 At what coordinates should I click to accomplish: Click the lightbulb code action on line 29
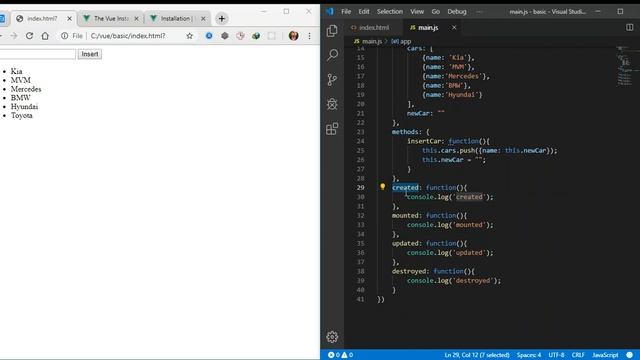[382, 187]
